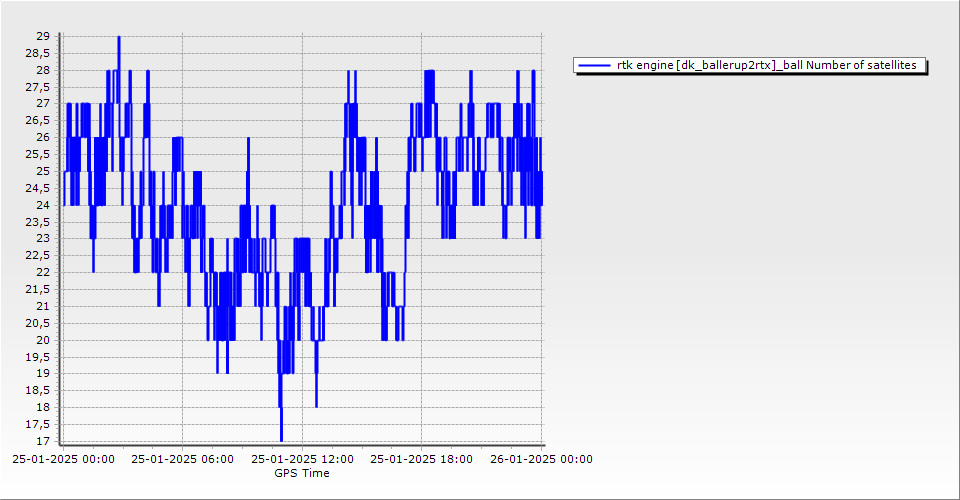Click the '25-01-2025 18:00' x-axis label
Screen dimensions: 960x500
[x=421, y=460]
